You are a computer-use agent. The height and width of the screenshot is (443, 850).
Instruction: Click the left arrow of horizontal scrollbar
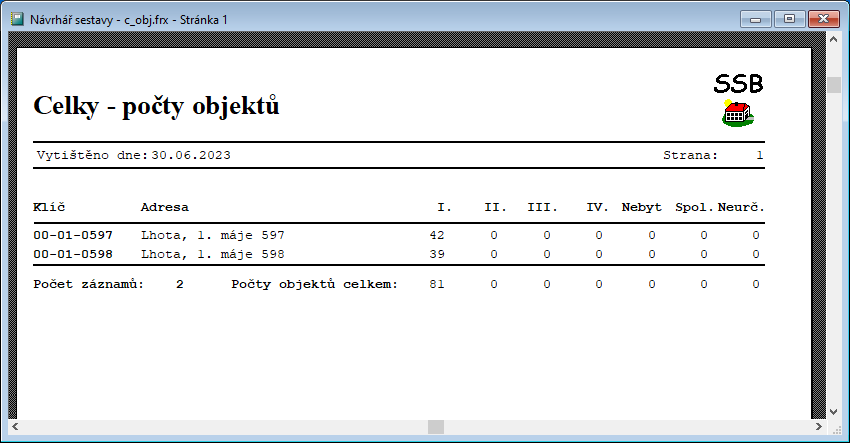tap(14, 427)
